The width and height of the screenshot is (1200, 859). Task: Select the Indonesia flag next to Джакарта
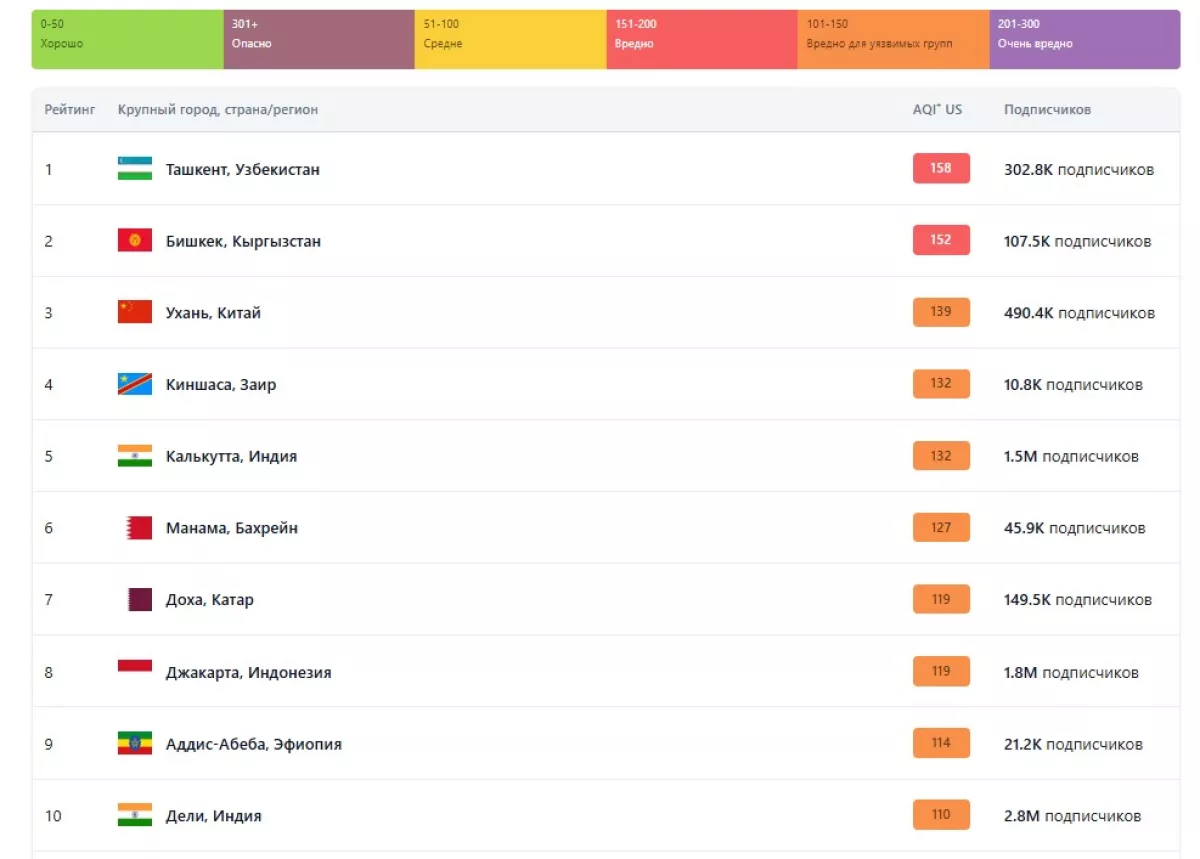(135, 667)
